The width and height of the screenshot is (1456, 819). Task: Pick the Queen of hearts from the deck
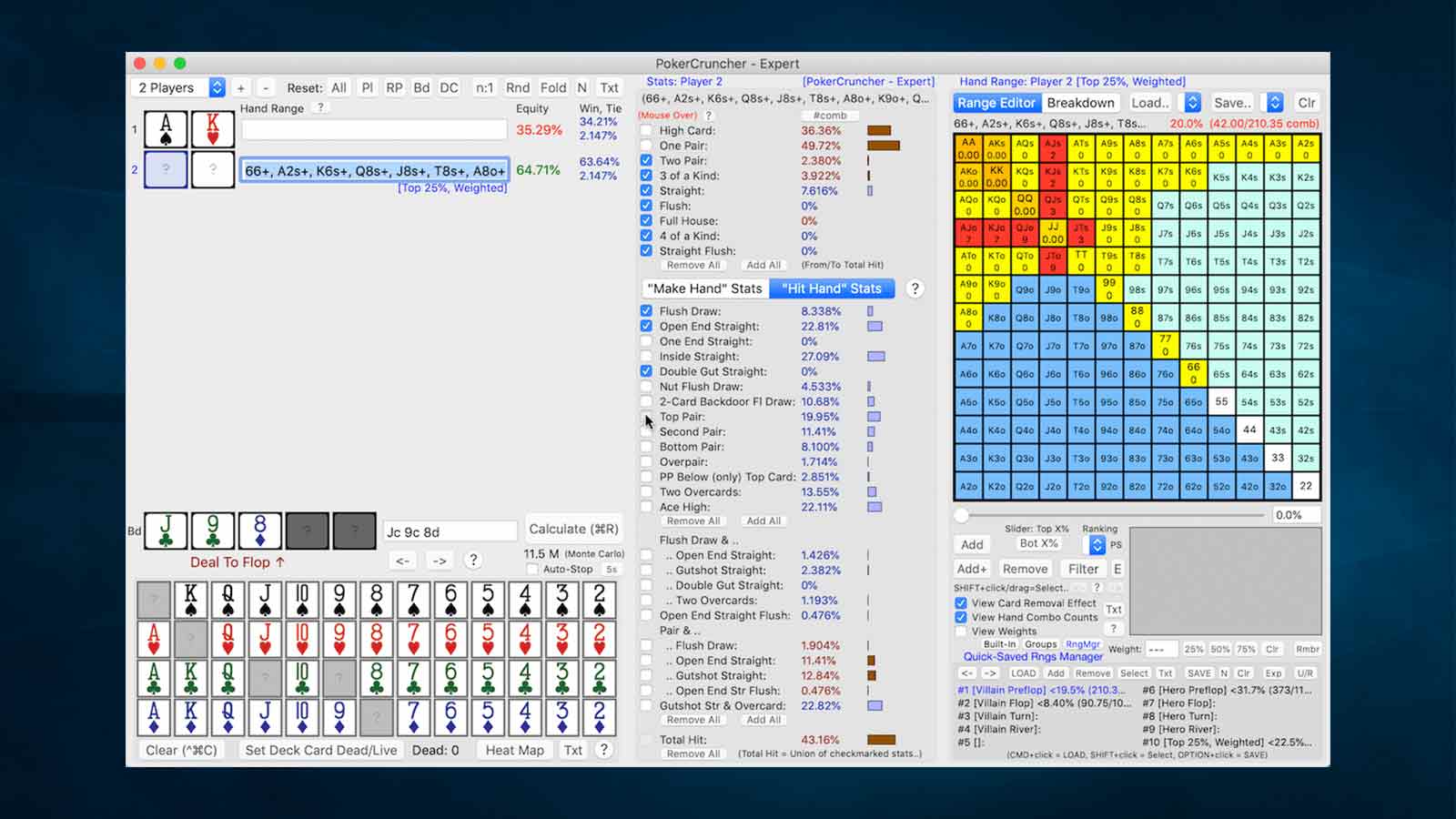coord(227,639)
